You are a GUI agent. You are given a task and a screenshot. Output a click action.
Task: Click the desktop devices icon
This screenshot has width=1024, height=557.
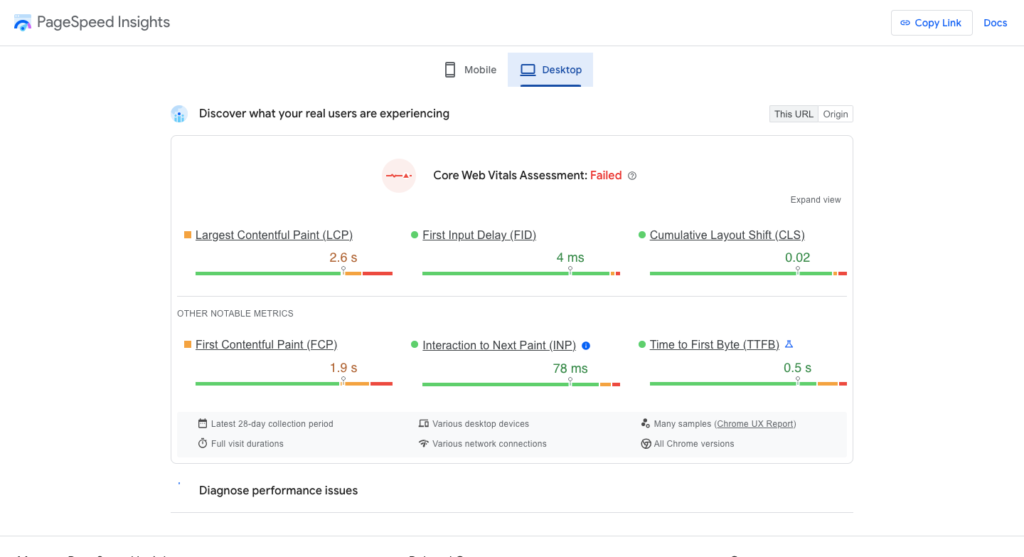pyautogui.click(x=424, y=423)
